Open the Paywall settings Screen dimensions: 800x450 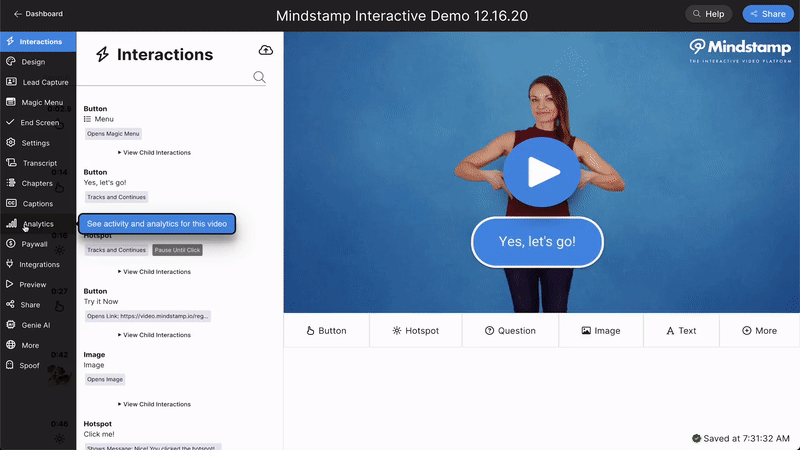click(34, 244)
